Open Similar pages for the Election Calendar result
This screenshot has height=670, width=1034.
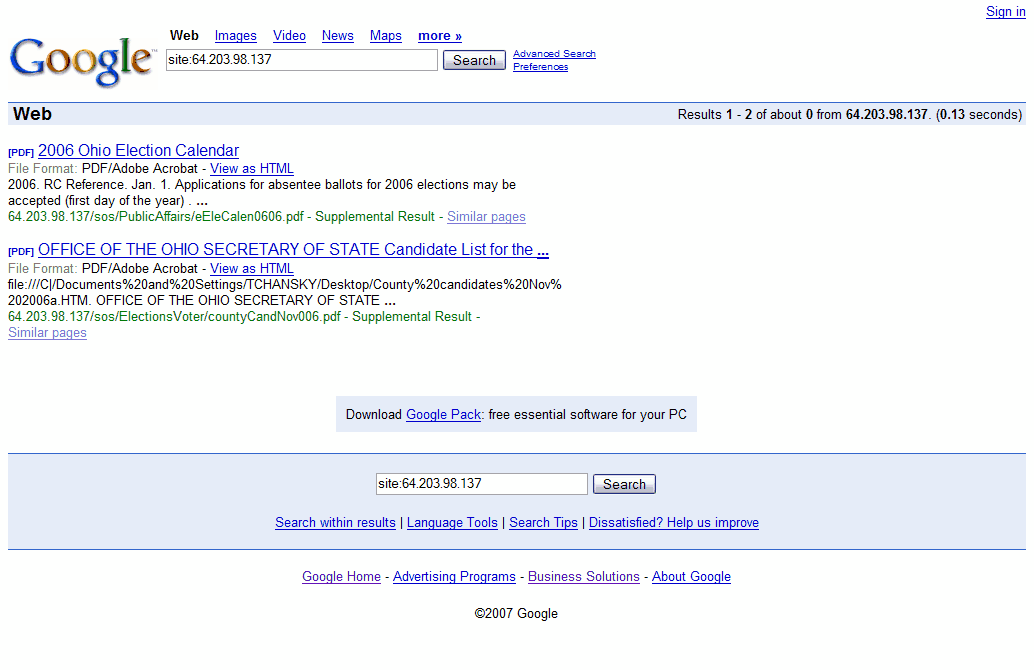click(x=486, y=216)
